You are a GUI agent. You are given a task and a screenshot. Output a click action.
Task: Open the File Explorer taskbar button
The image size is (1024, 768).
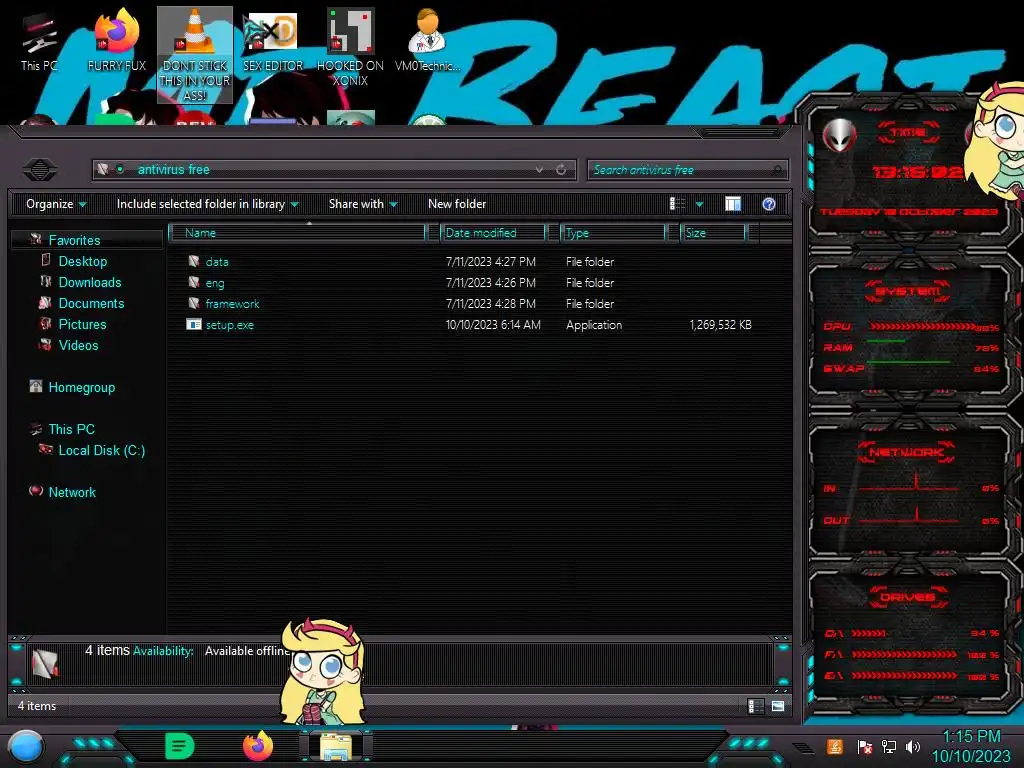[x=336, y=746]
